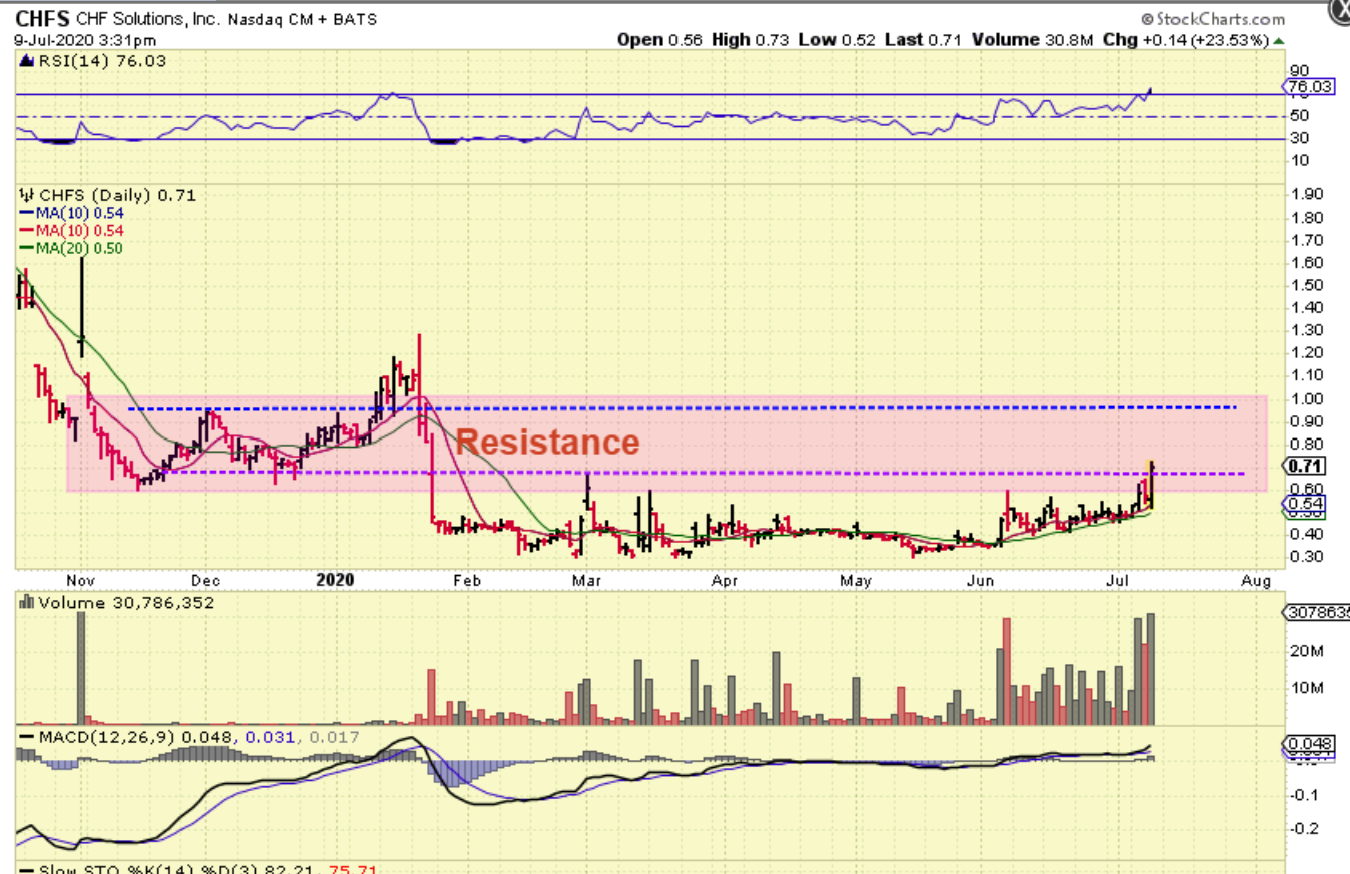The width and height of the screenshot is (1350, 874).
Task: Click the Open 0.56 quote value
Action: pos(660,40)
